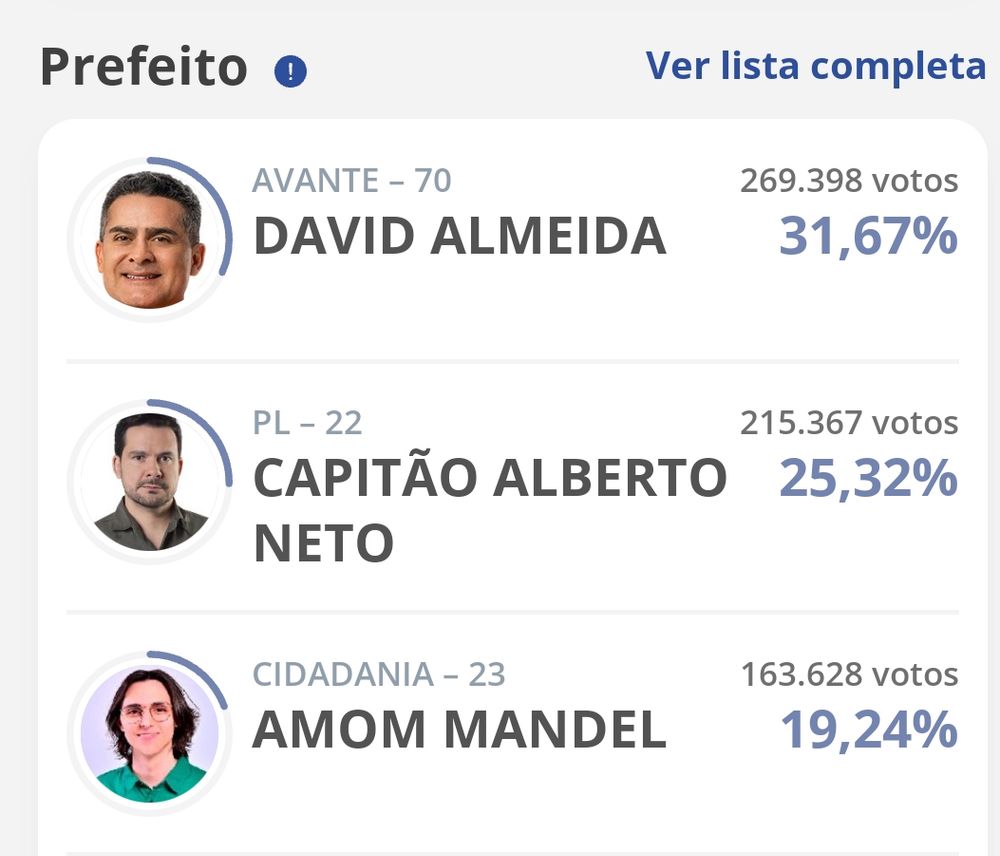The height and width of the screenshot is (856, 1000).
Task: Open Ver lista completa link
Action: tap(815, 66)
